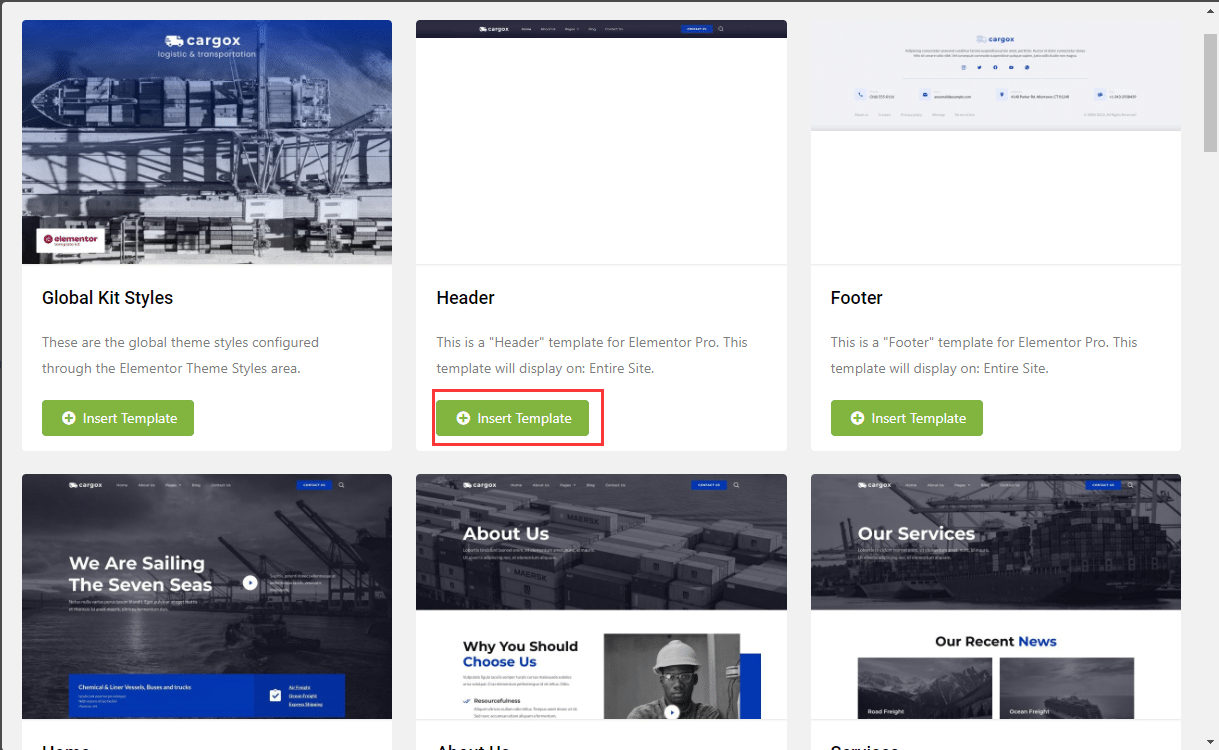
Task: Click the Elementor logo badge on Global Kit Styles preview
Action: 70,240
